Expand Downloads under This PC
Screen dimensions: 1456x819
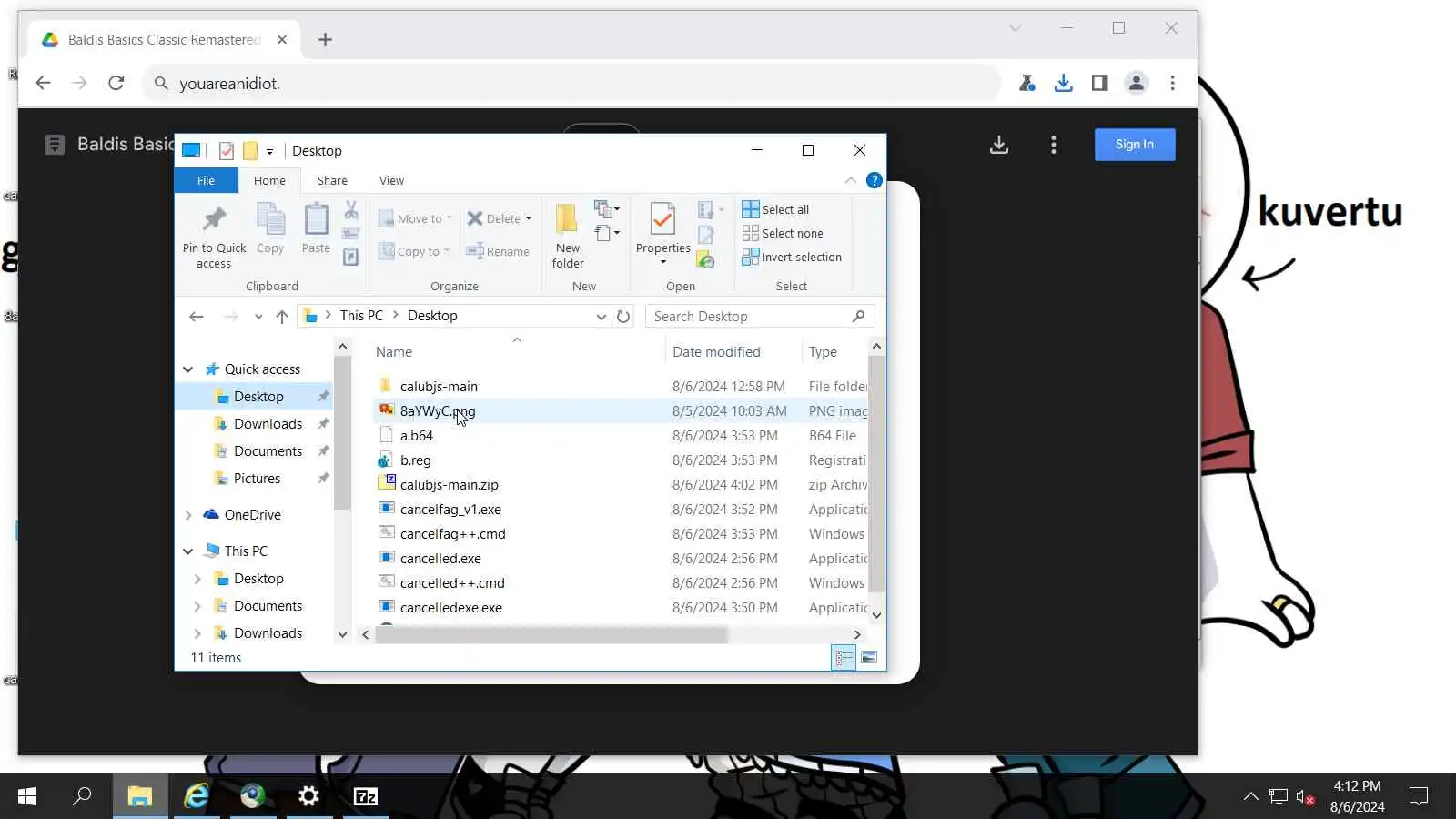tap(197, 633)
